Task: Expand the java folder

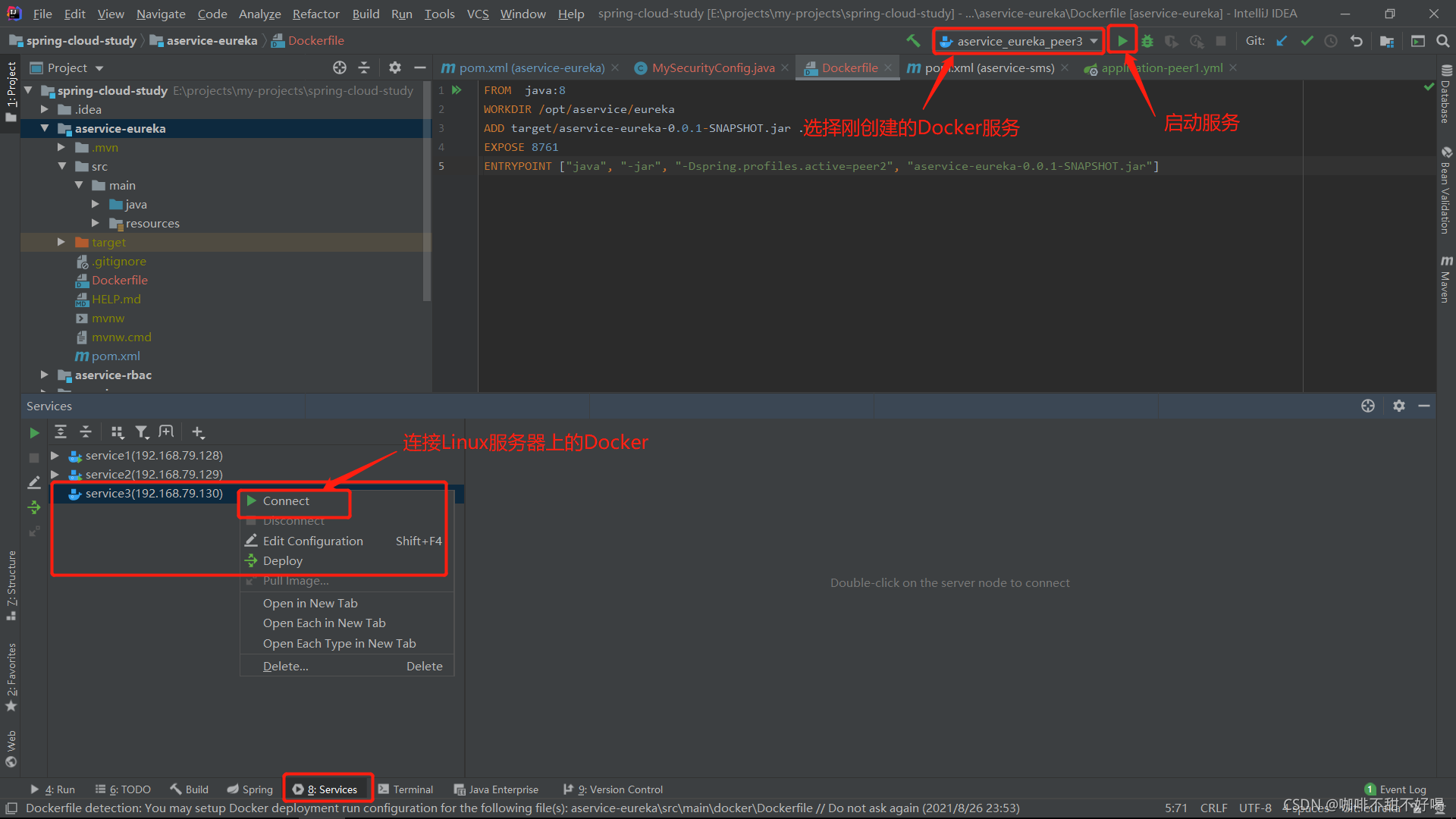Action: point(95,204)
